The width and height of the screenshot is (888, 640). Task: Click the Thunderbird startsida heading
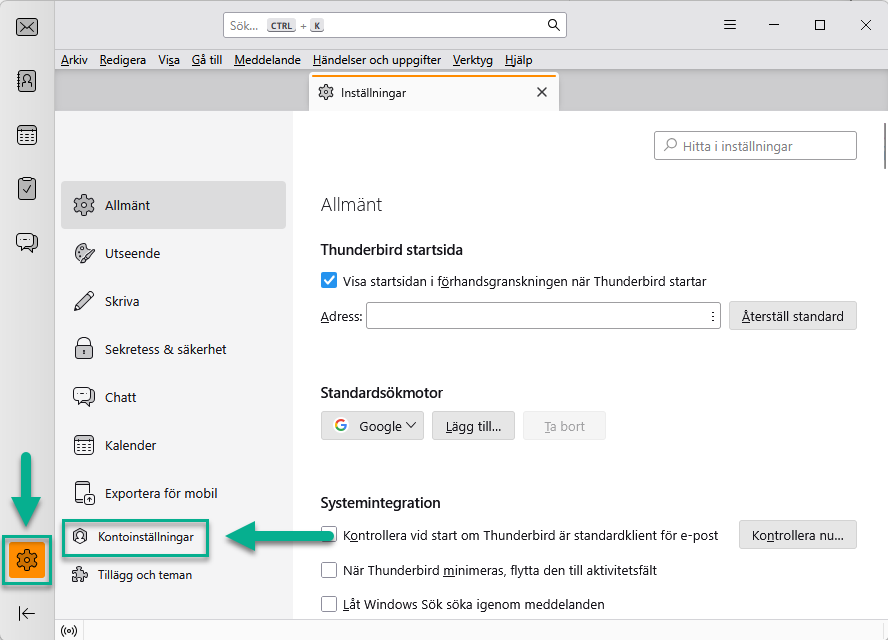tap(391, 250)
